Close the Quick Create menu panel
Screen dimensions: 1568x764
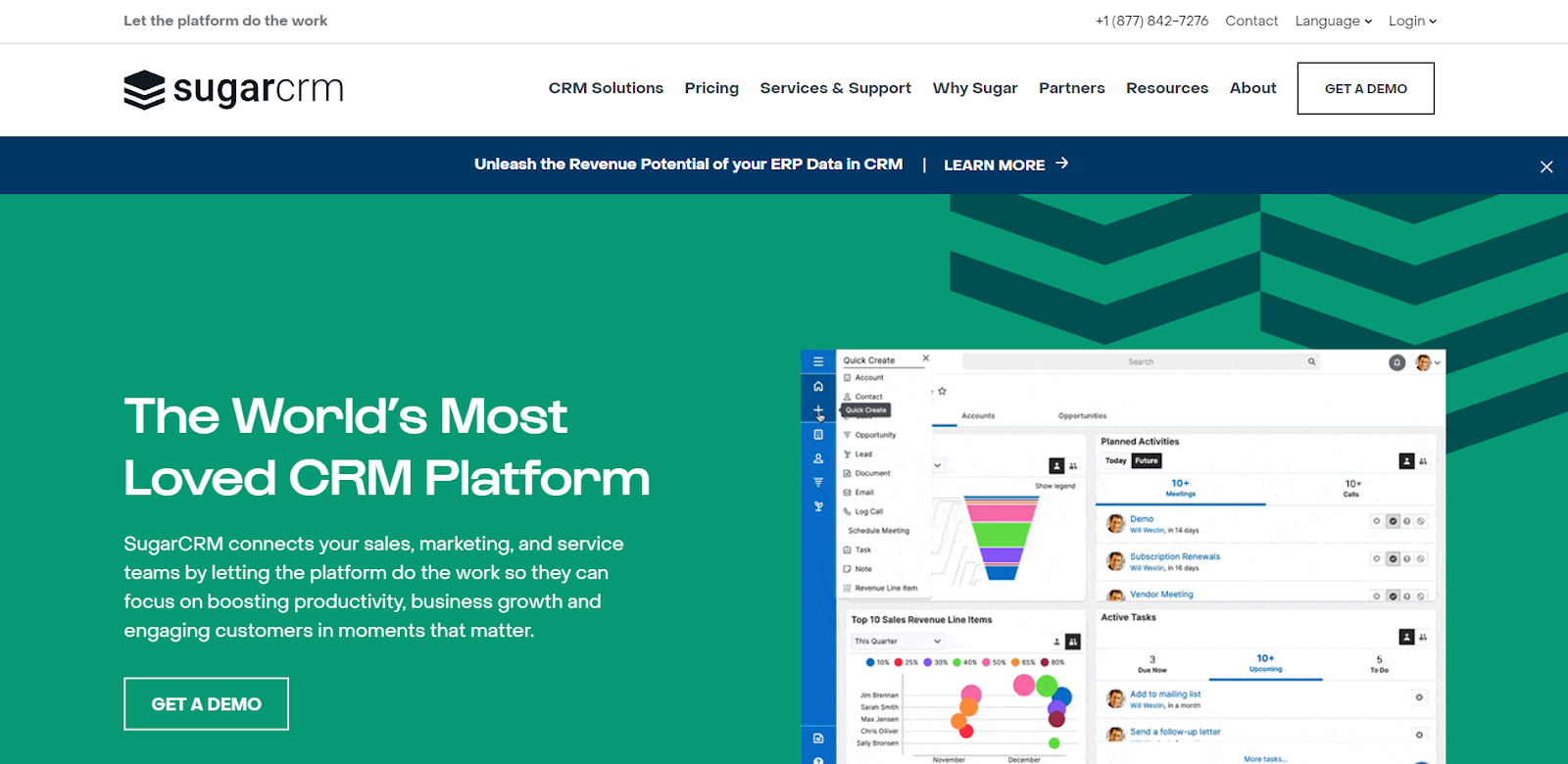coord(925,358)
